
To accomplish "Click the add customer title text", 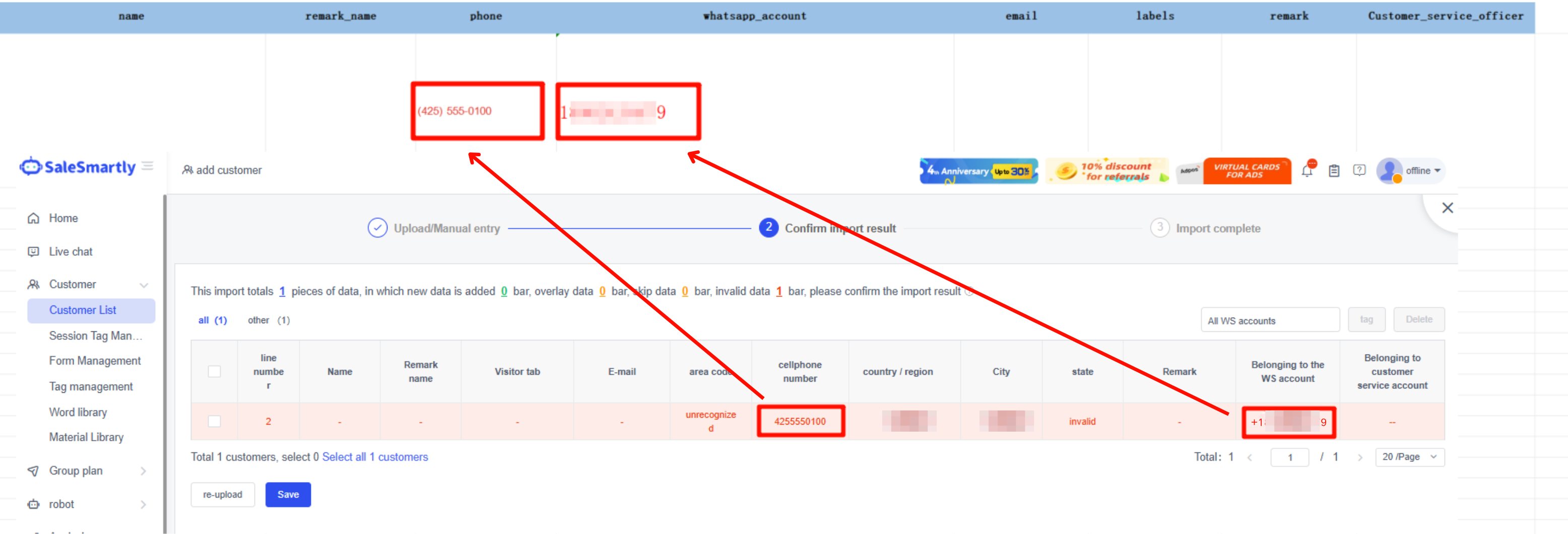I will point(229,170).
